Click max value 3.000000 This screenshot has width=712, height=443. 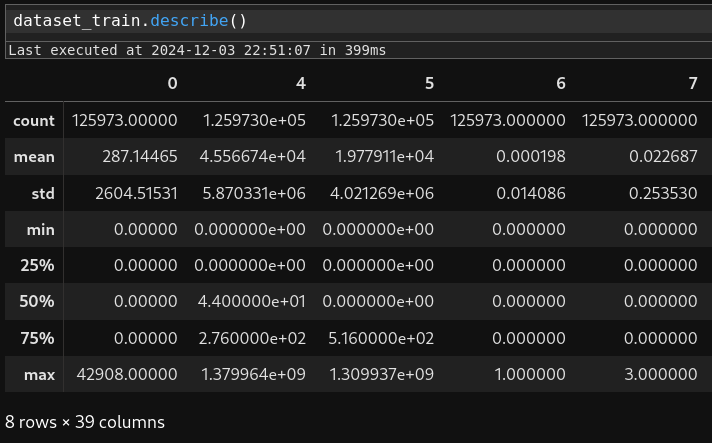click(661, 374)
